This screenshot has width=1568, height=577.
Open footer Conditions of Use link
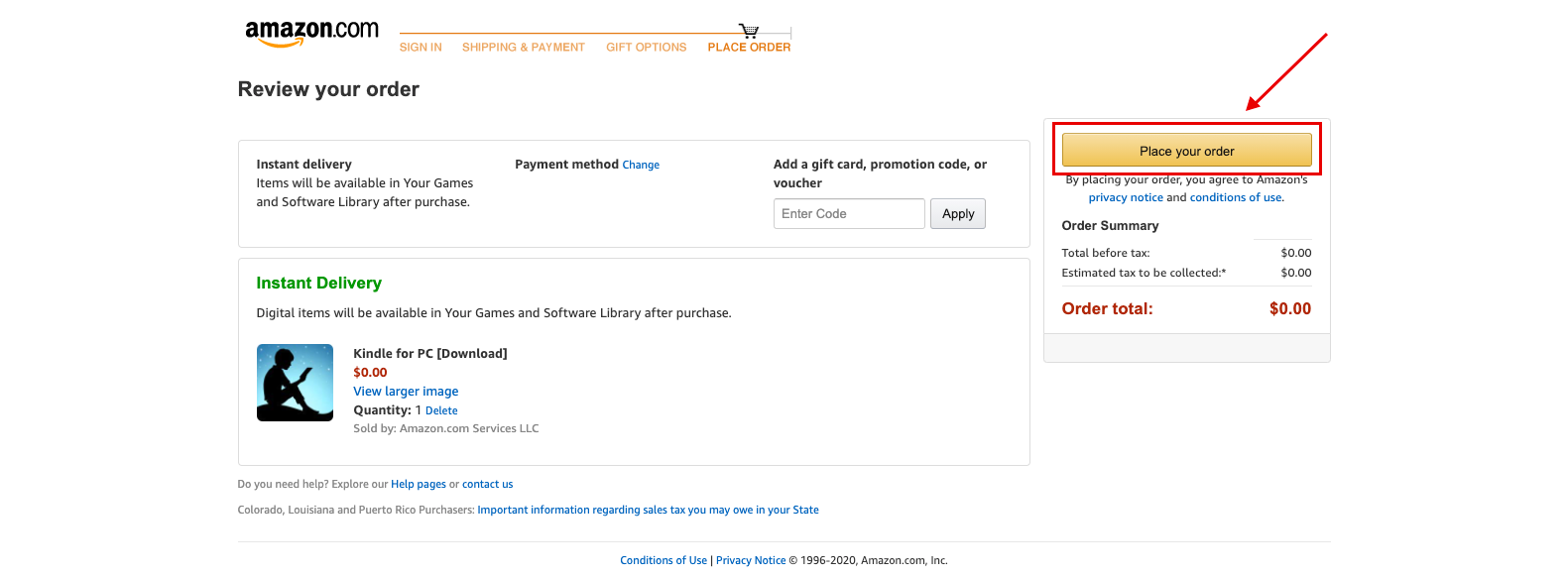point(663,561)
